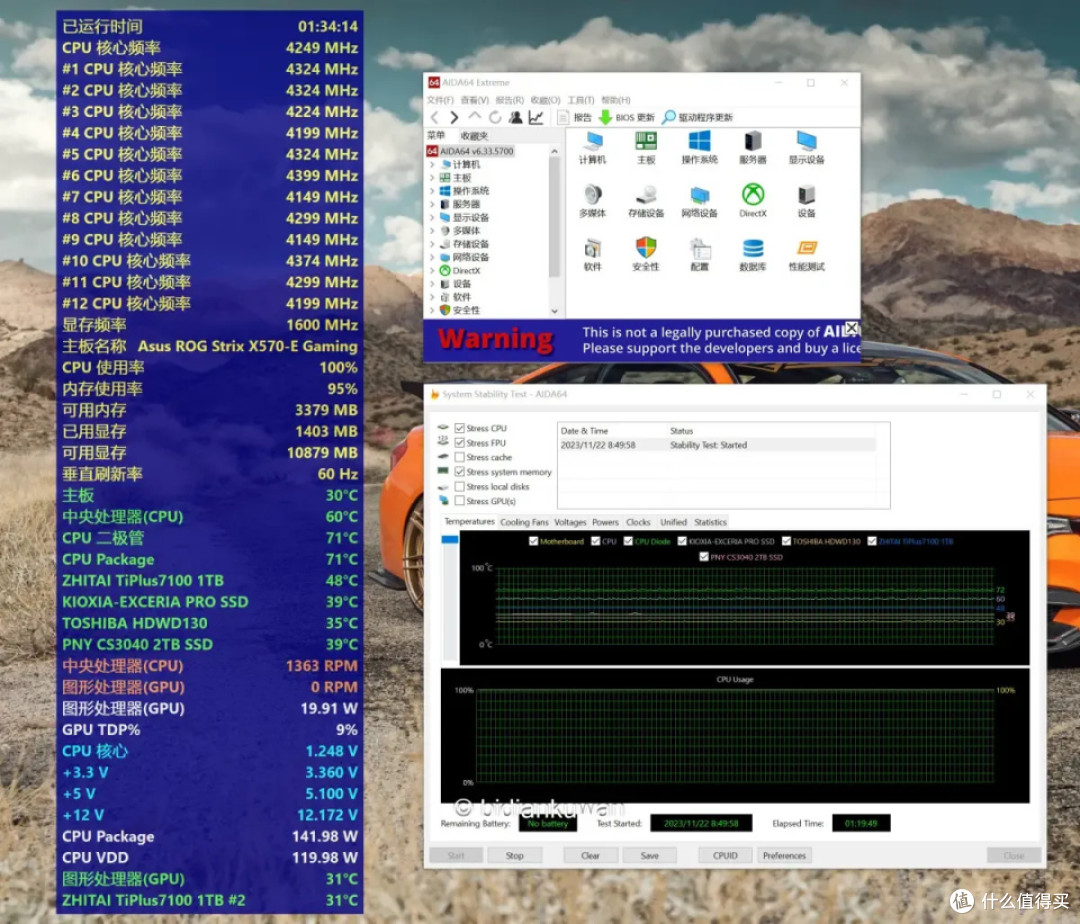Screen dimensions: 1080x924
Task: Select AIDA64 v6.33.5700 root tree item
Action: tap(470, 151)
